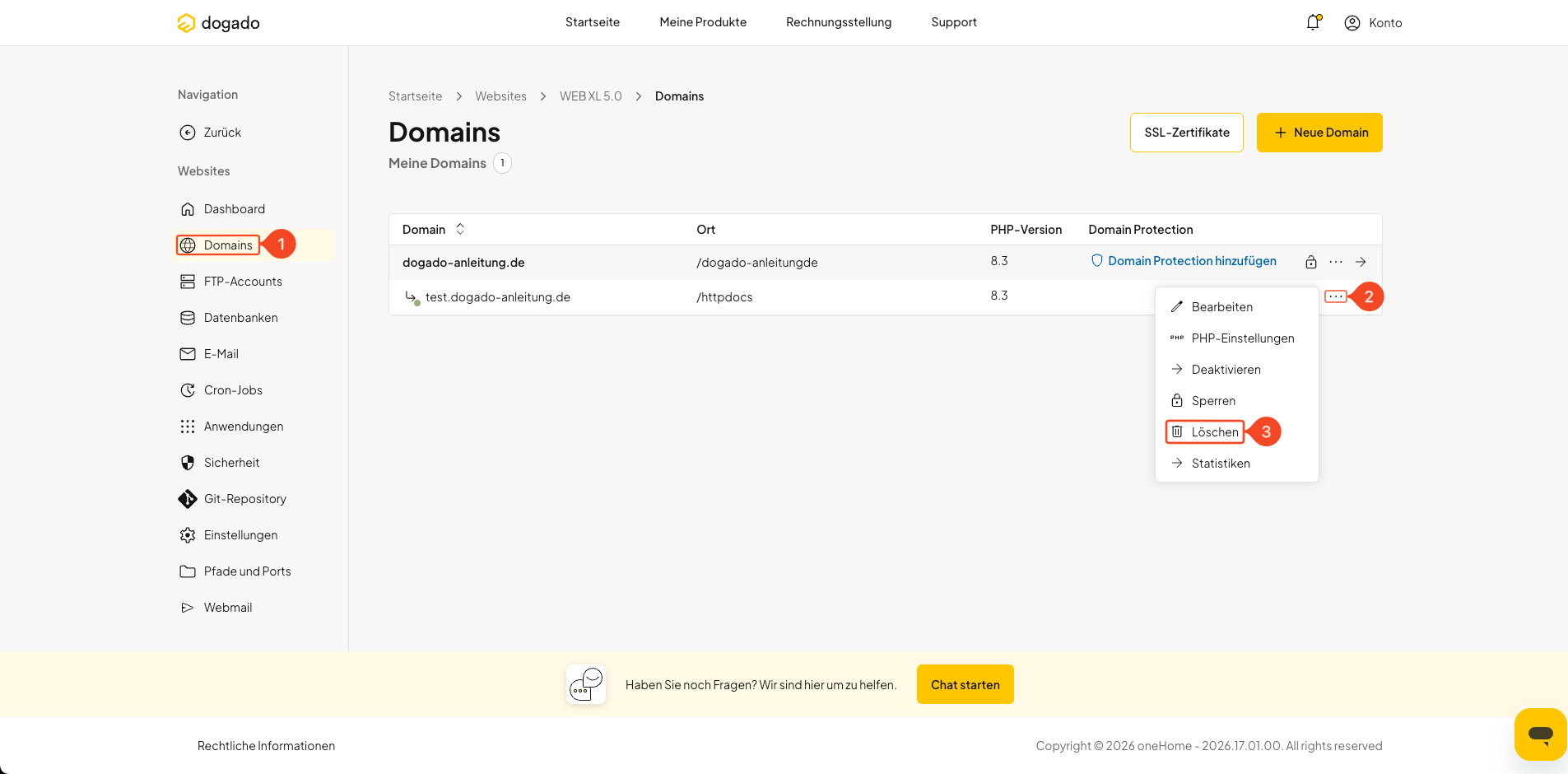Click the /dogado-anleitungde path cell
The width and height of the screenshot is (1568, 774).
[757, 263]
